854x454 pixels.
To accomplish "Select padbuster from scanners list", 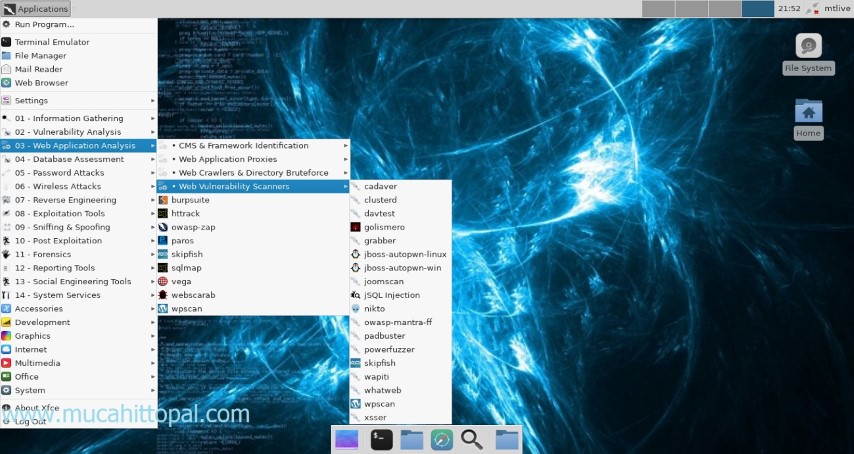I will [400, 336].
